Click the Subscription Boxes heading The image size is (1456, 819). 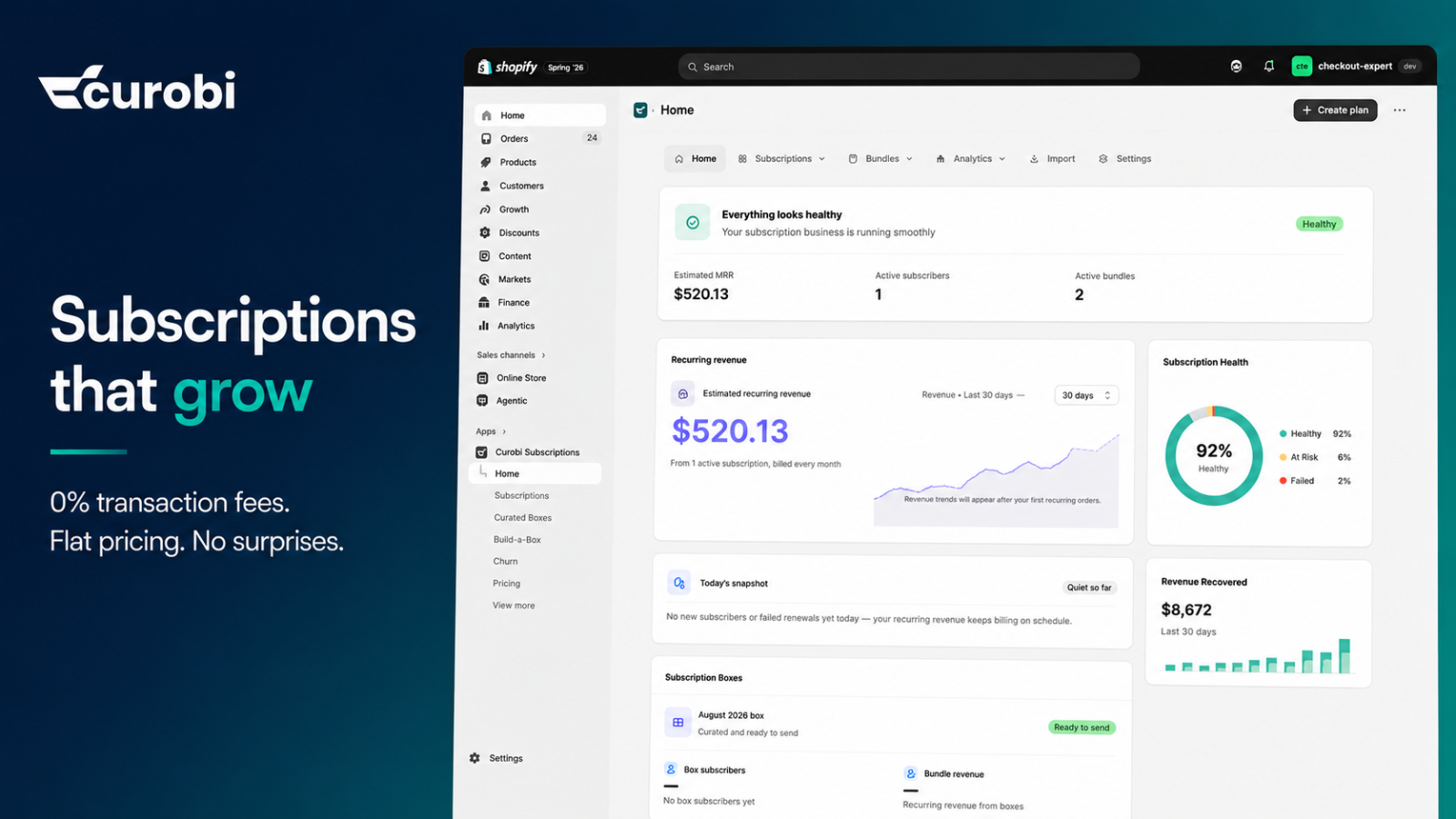pos(703,678)
